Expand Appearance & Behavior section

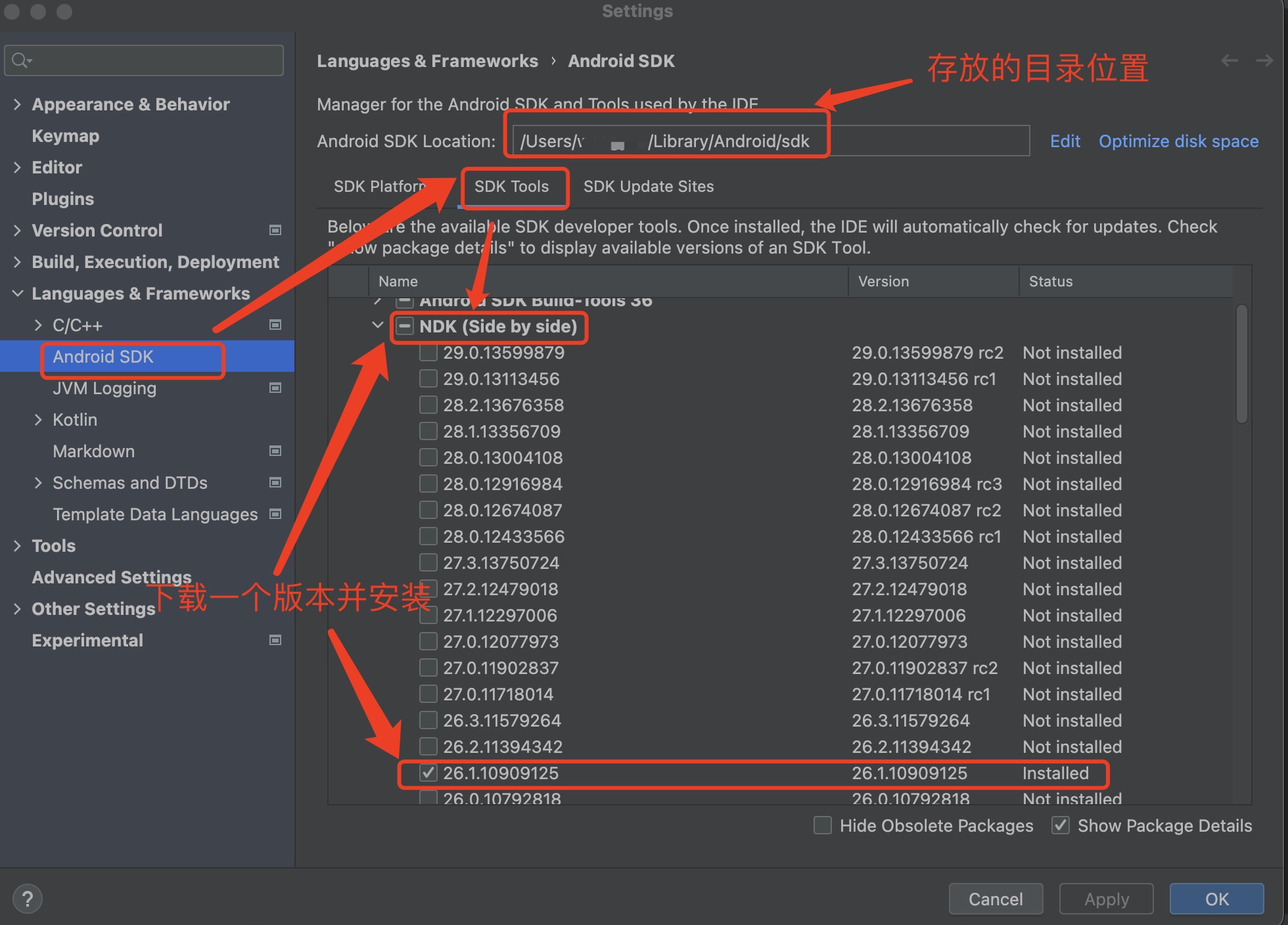pos(18,104)
